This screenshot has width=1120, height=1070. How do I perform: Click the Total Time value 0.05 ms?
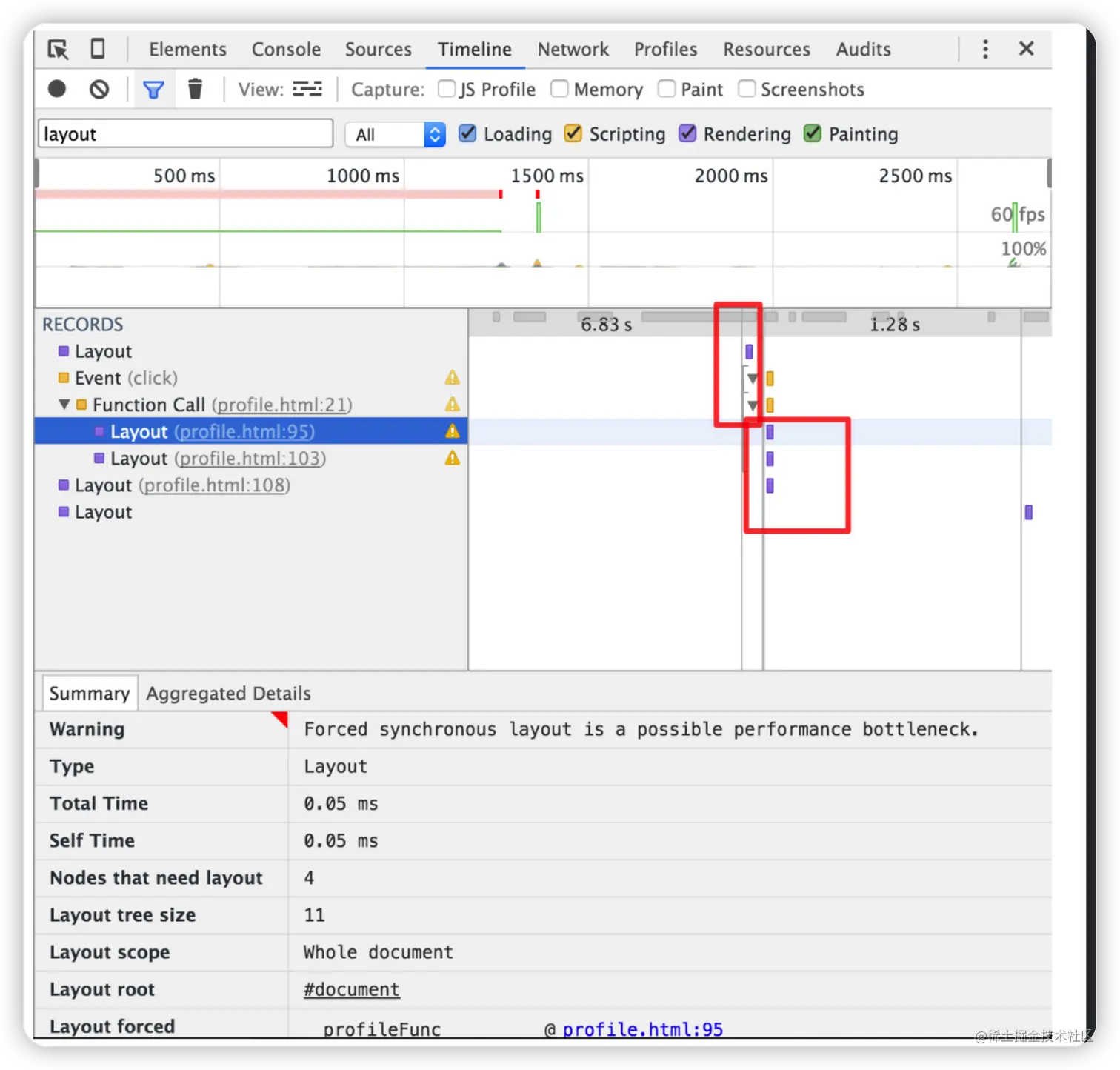[341, 803]
